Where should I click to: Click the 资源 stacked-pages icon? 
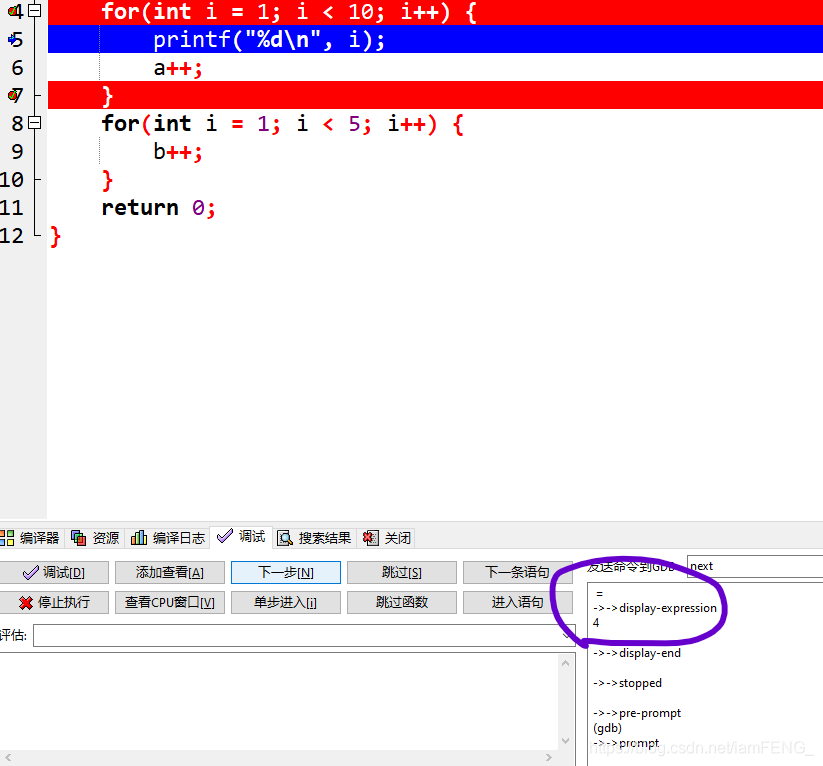[x=79, y=538]
